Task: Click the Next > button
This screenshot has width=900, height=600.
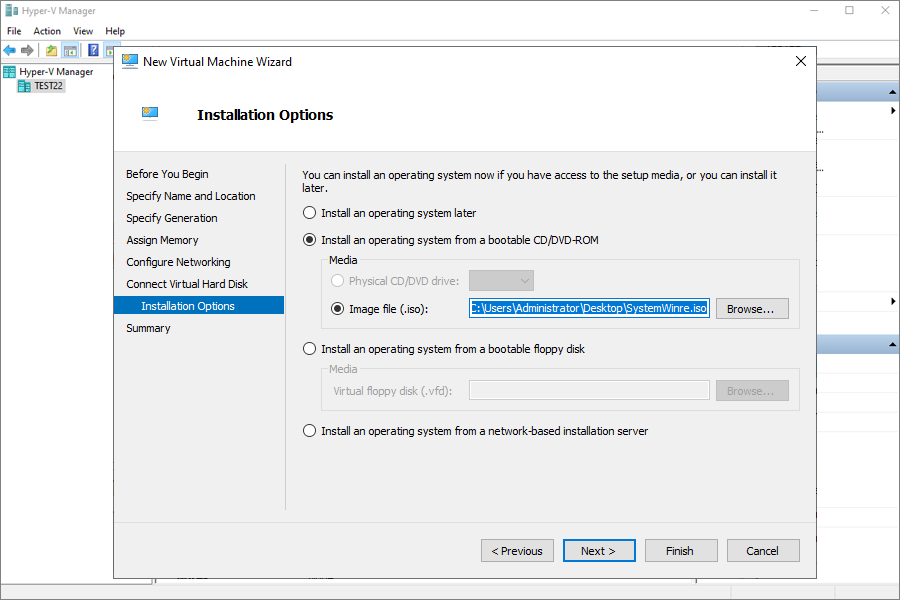Action: (599, 551)
